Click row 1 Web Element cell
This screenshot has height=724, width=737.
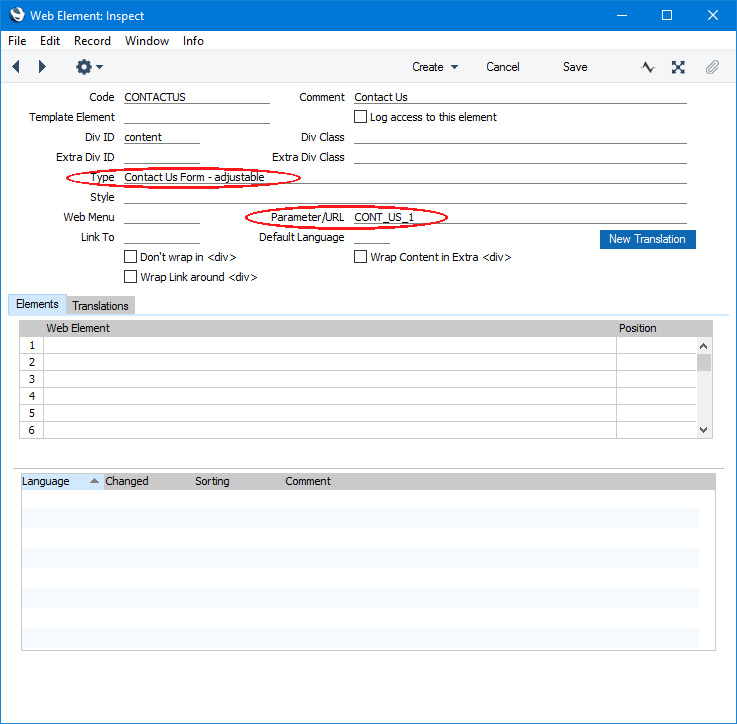tap(329, 345)
